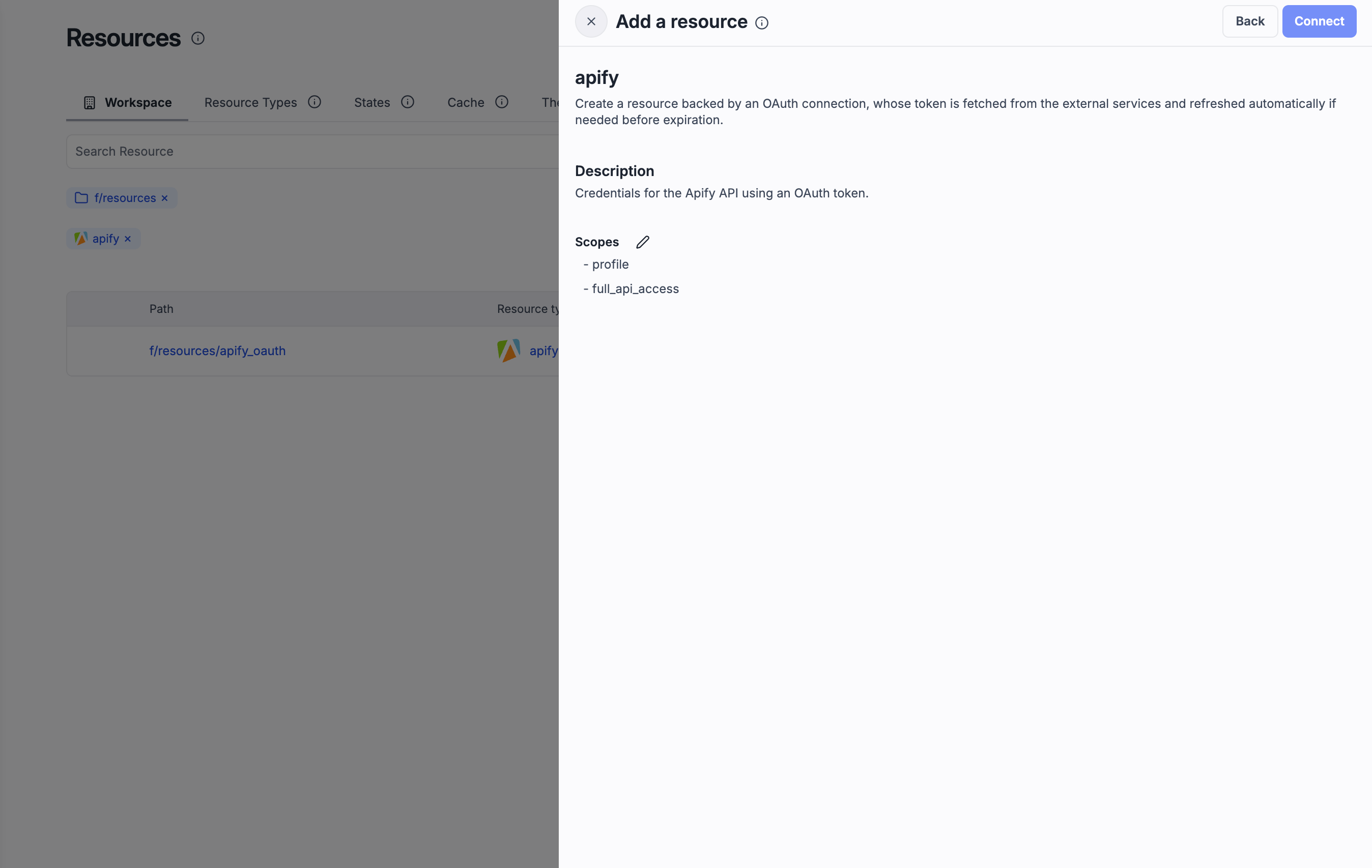Remove the apify filter chip
The width and height of the screenshot is (1372, 868).
[128, 239]
